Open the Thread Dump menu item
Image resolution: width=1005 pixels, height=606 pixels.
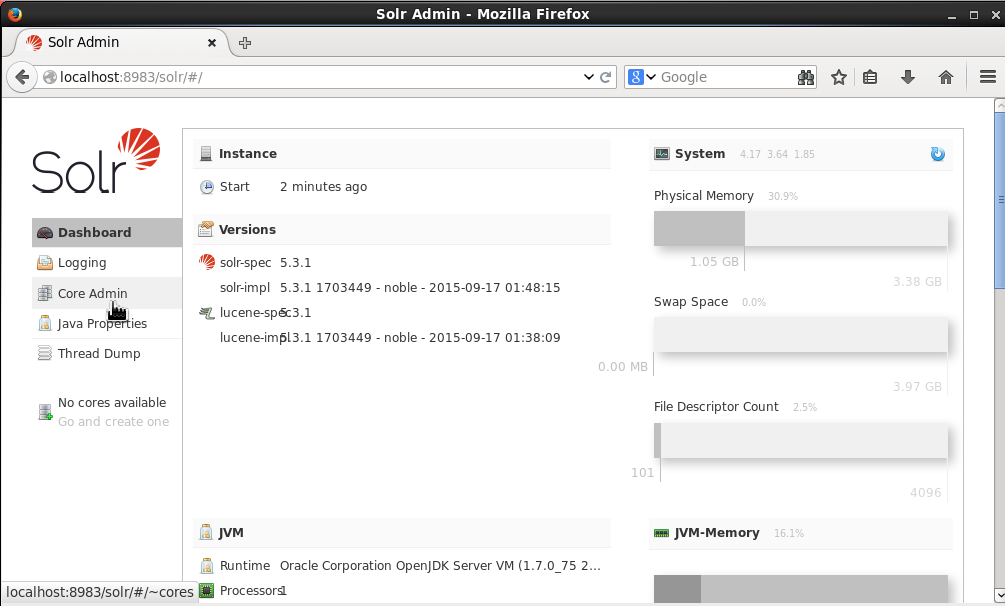(x=107, y=353)
